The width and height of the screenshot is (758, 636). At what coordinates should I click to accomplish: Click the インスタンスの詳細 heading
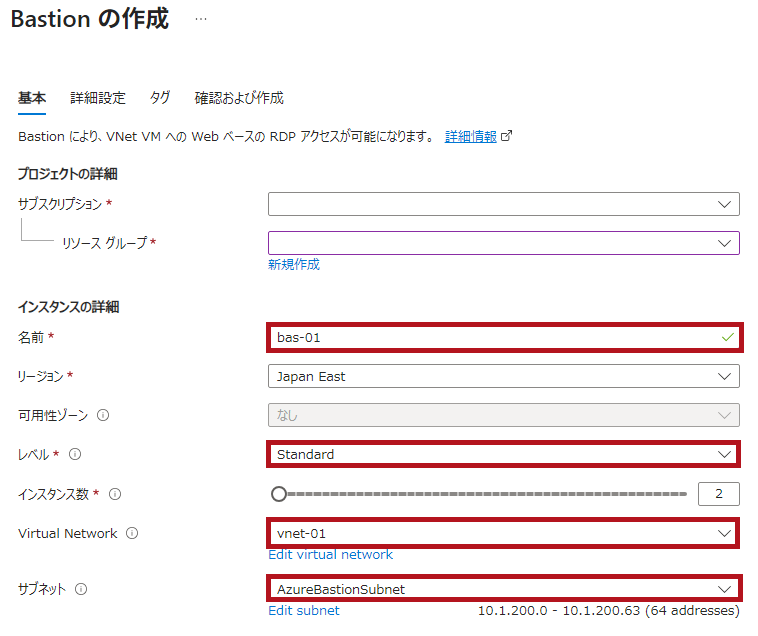[69, 307]
